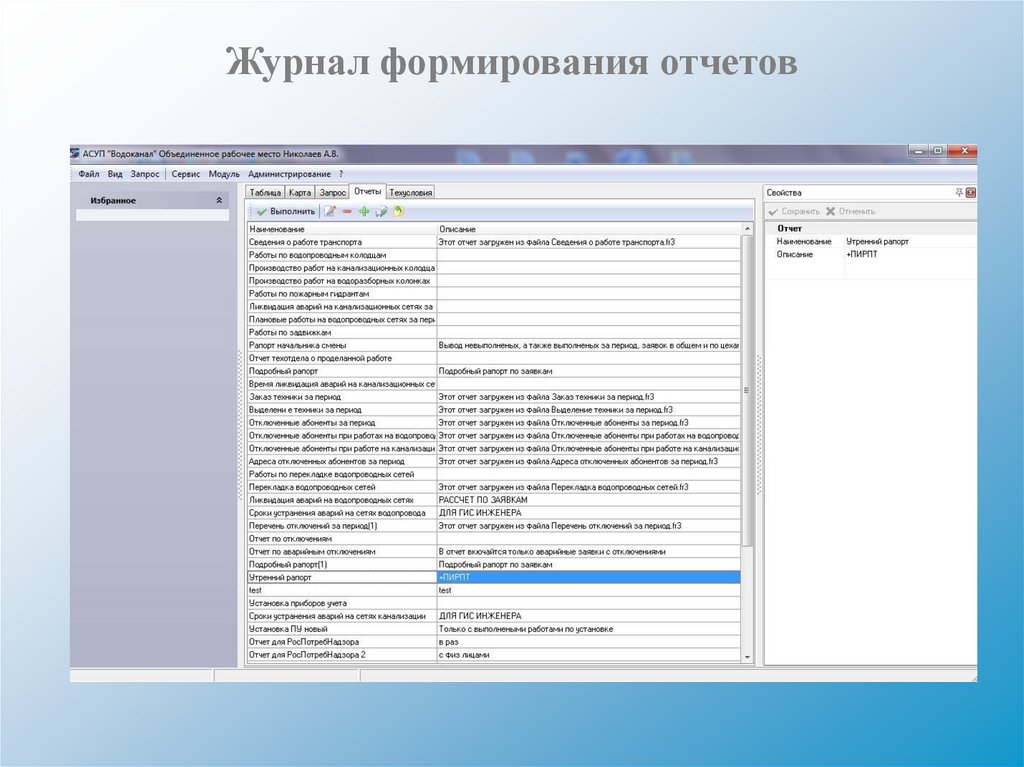Image resolution: width=1024 pixels, height=767 pixels.
Task: Click the Отчет section header in properties
Action: coord(871,229)
